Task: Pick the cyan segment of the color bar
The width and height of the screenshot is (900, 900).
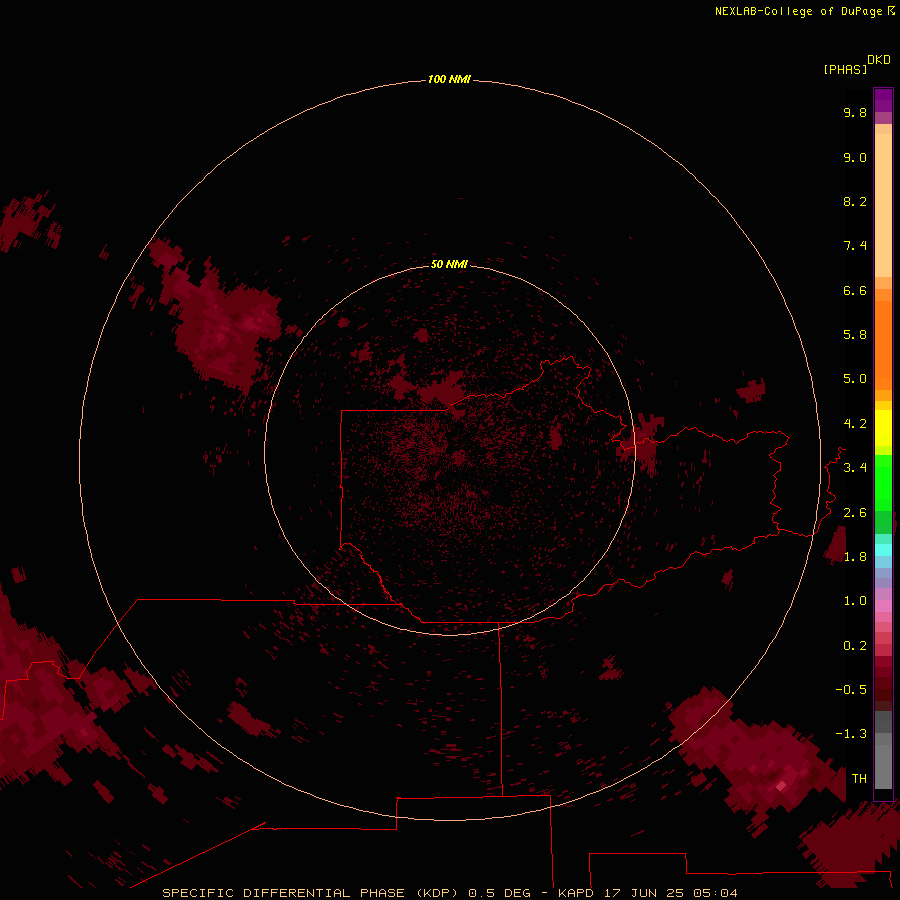Action: (x=883, y=550)
